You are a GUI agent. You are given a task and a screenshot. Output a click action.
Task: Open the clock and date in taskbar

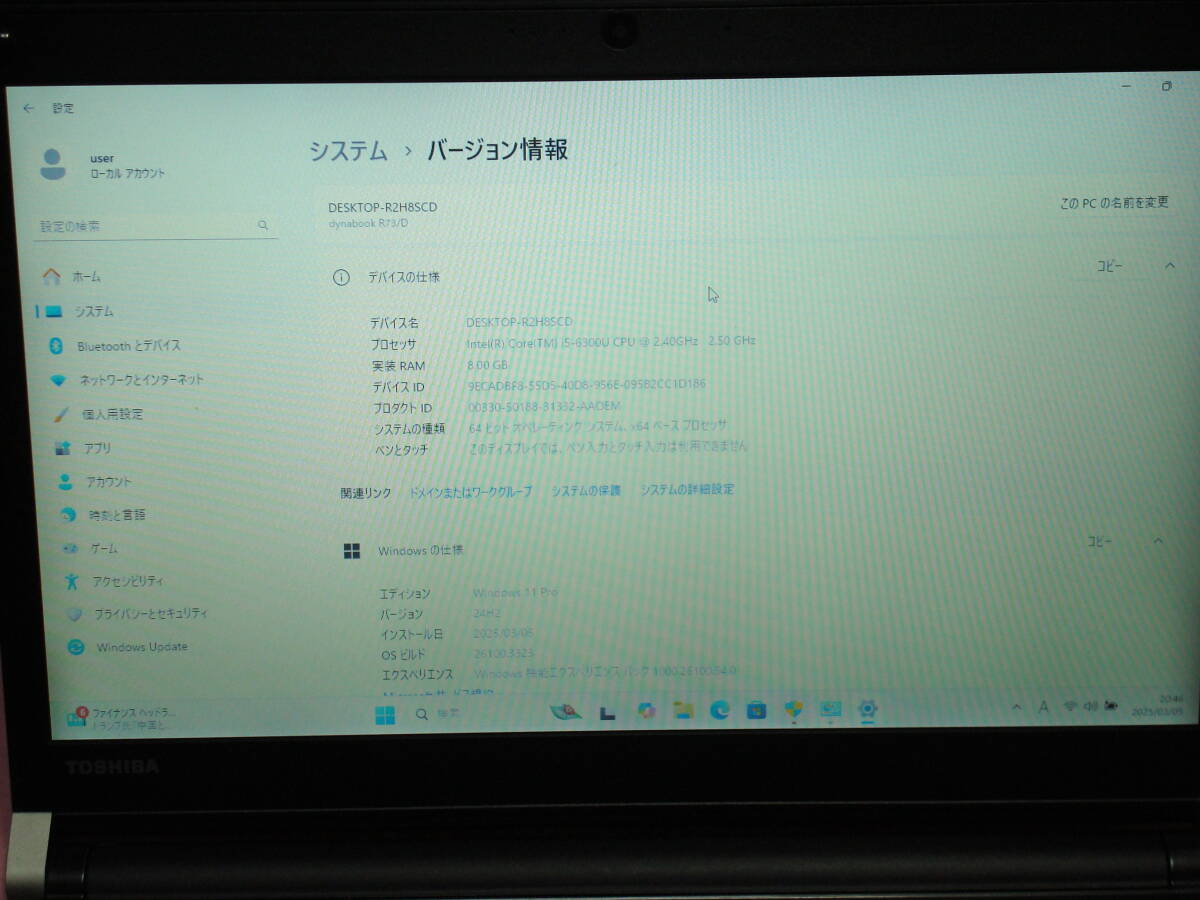1159,706
